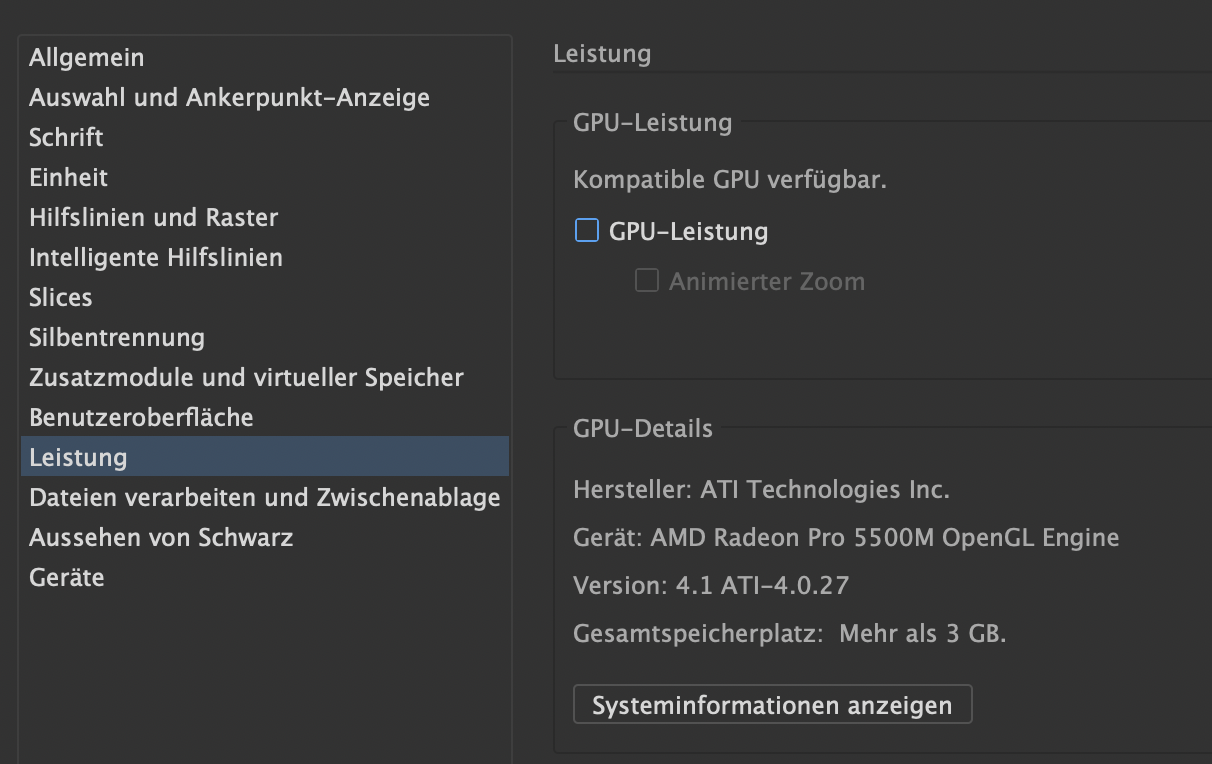Open the Allgemein preferences section
This screenshot has width=1212, height=764.
87,58
